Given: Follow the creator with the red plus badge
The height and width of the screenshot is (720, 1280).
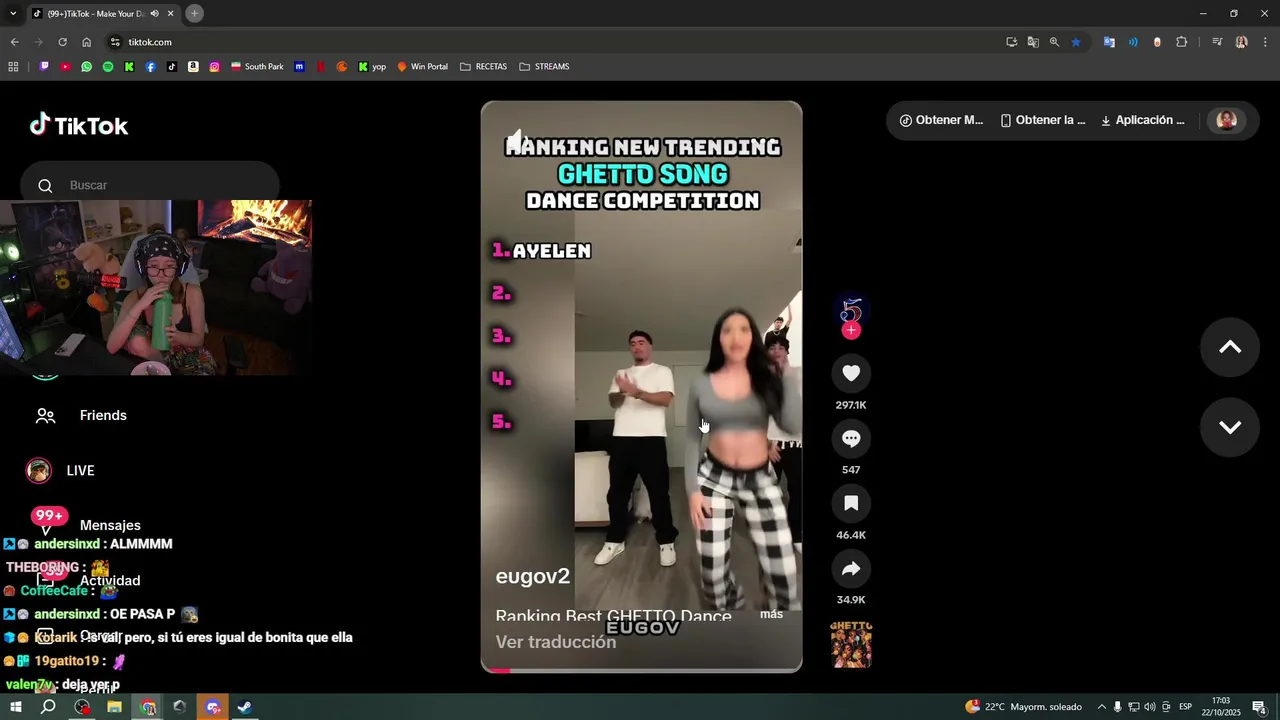Looking at the screenshot, I should (x=851, y=330).
